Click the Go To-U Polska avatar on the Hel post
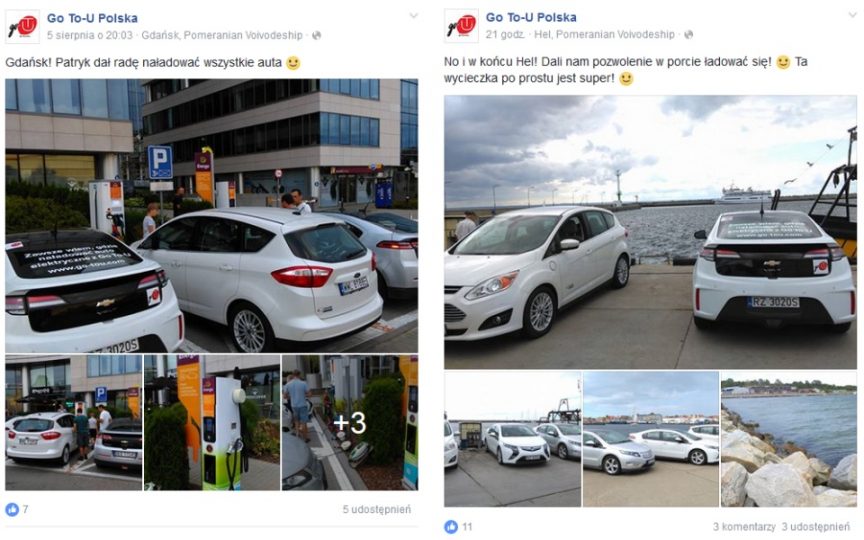Viewport: 864px width, 540px height. click(x=461, y=25)
